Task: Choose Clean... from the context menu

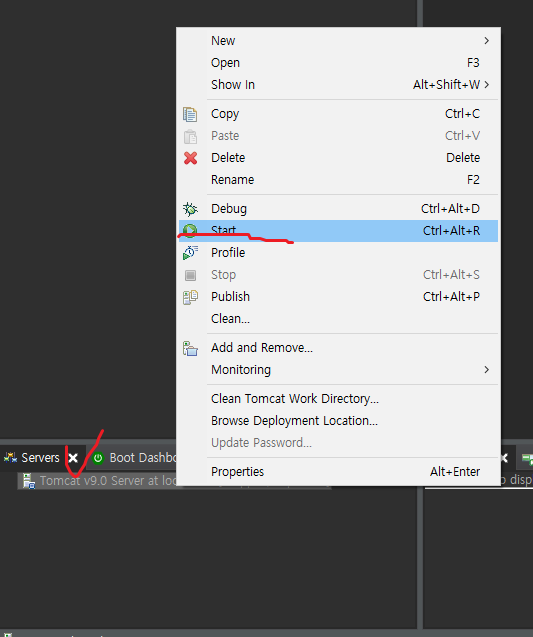Action: coord(338,318)
